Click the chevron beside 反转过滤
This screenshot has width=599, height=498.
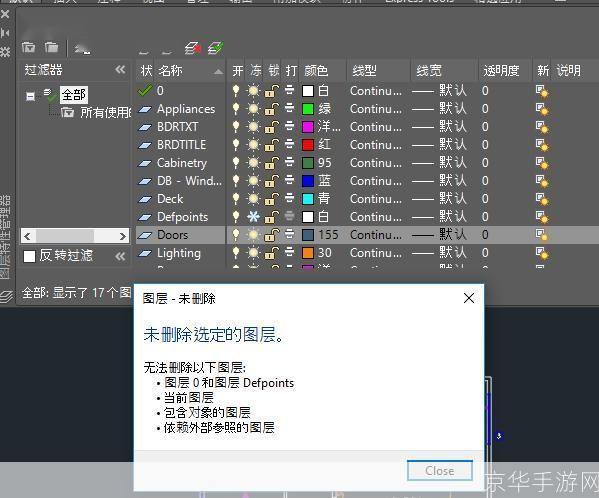tap(120, 256)
